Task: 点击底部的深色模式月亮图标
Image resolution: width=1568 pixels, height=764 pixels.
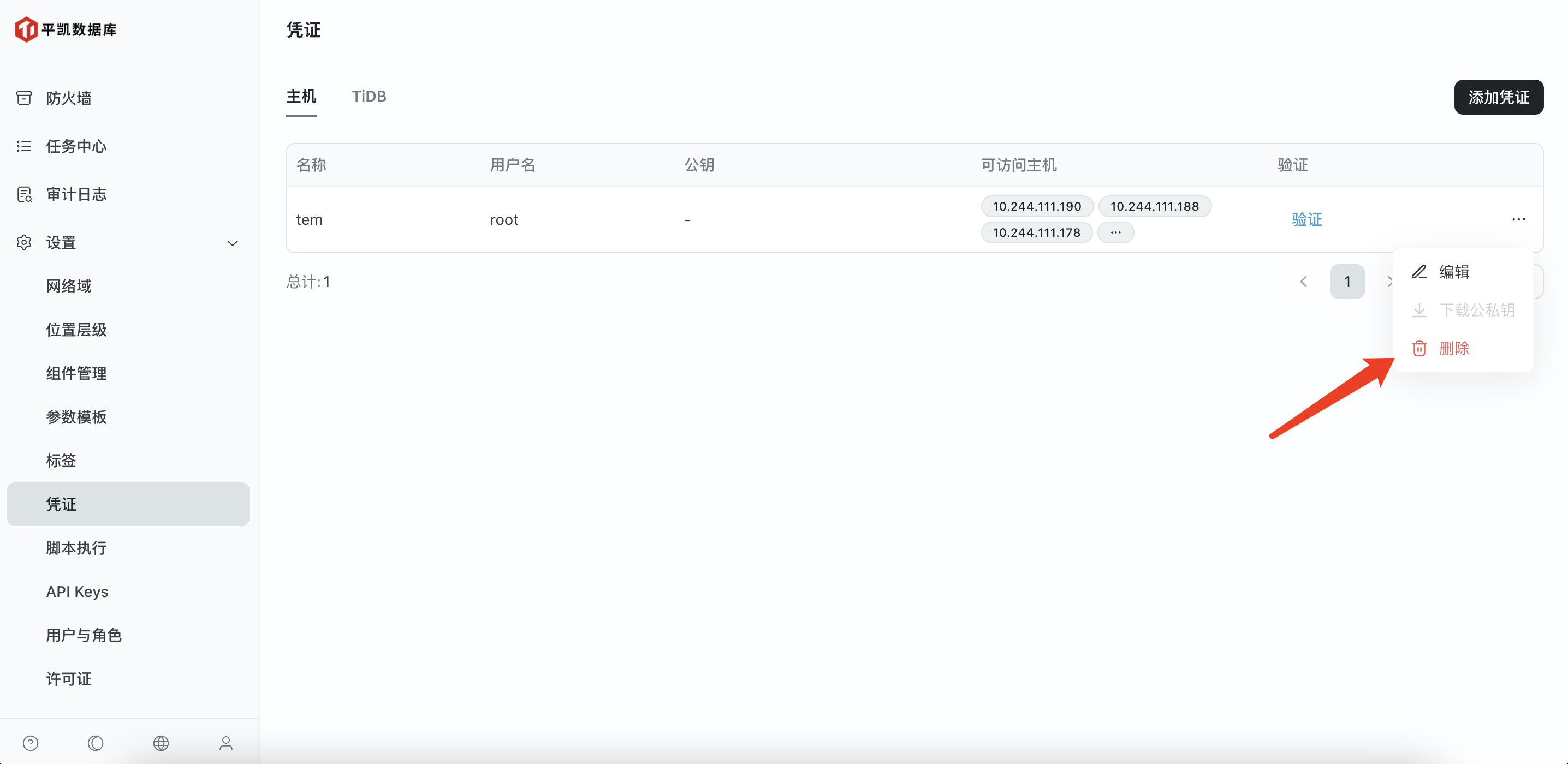Action: [96, 743]
